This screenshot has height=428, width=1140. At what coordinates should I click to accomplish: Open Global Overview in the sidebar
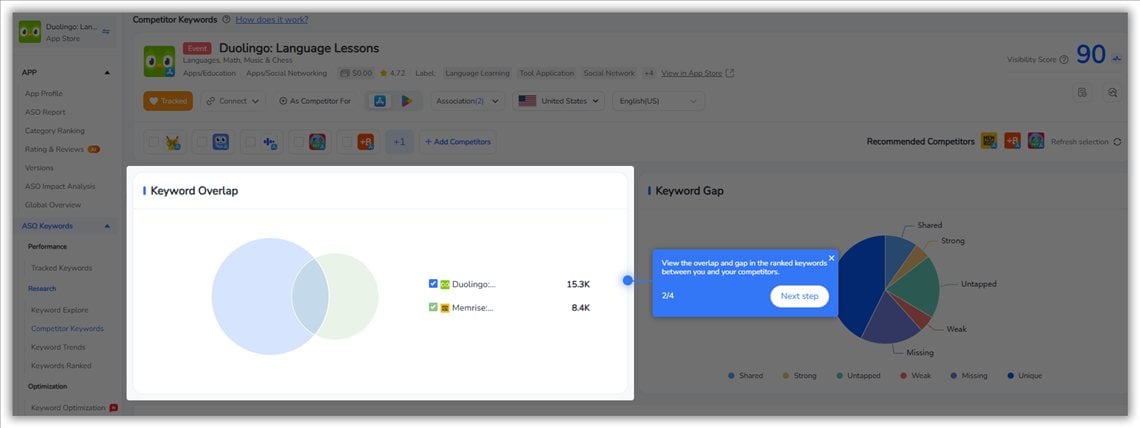tap(53, 205)
